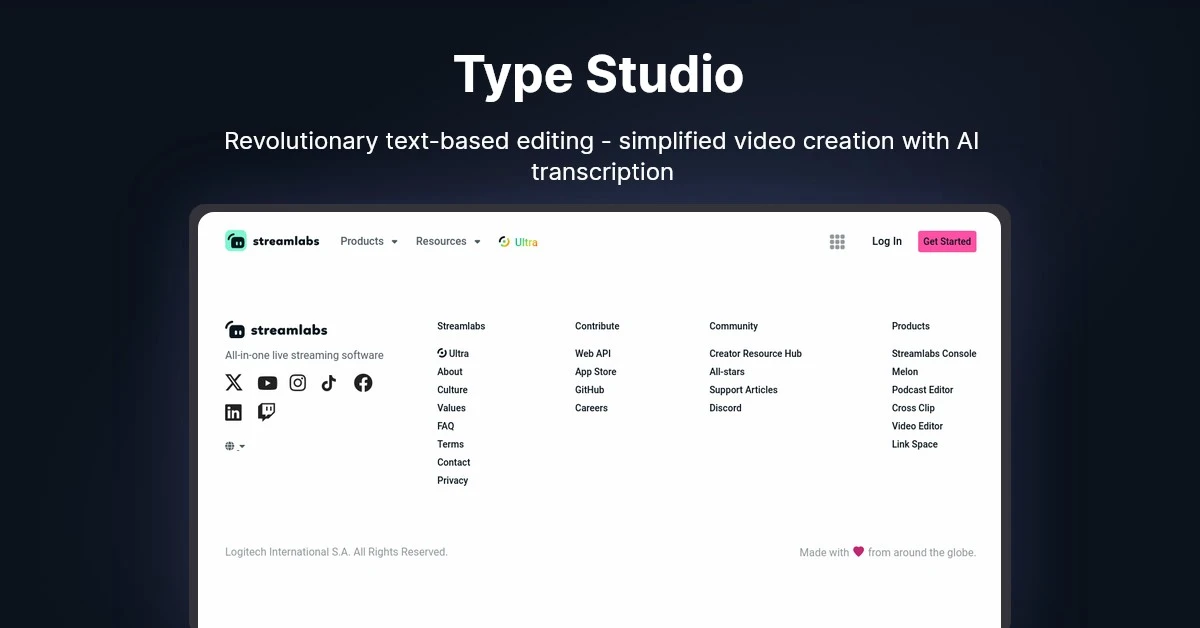1200x628 pixels.
Task: Select the Streamlabs footer menu heading
Action: click(x=460, y=325)
